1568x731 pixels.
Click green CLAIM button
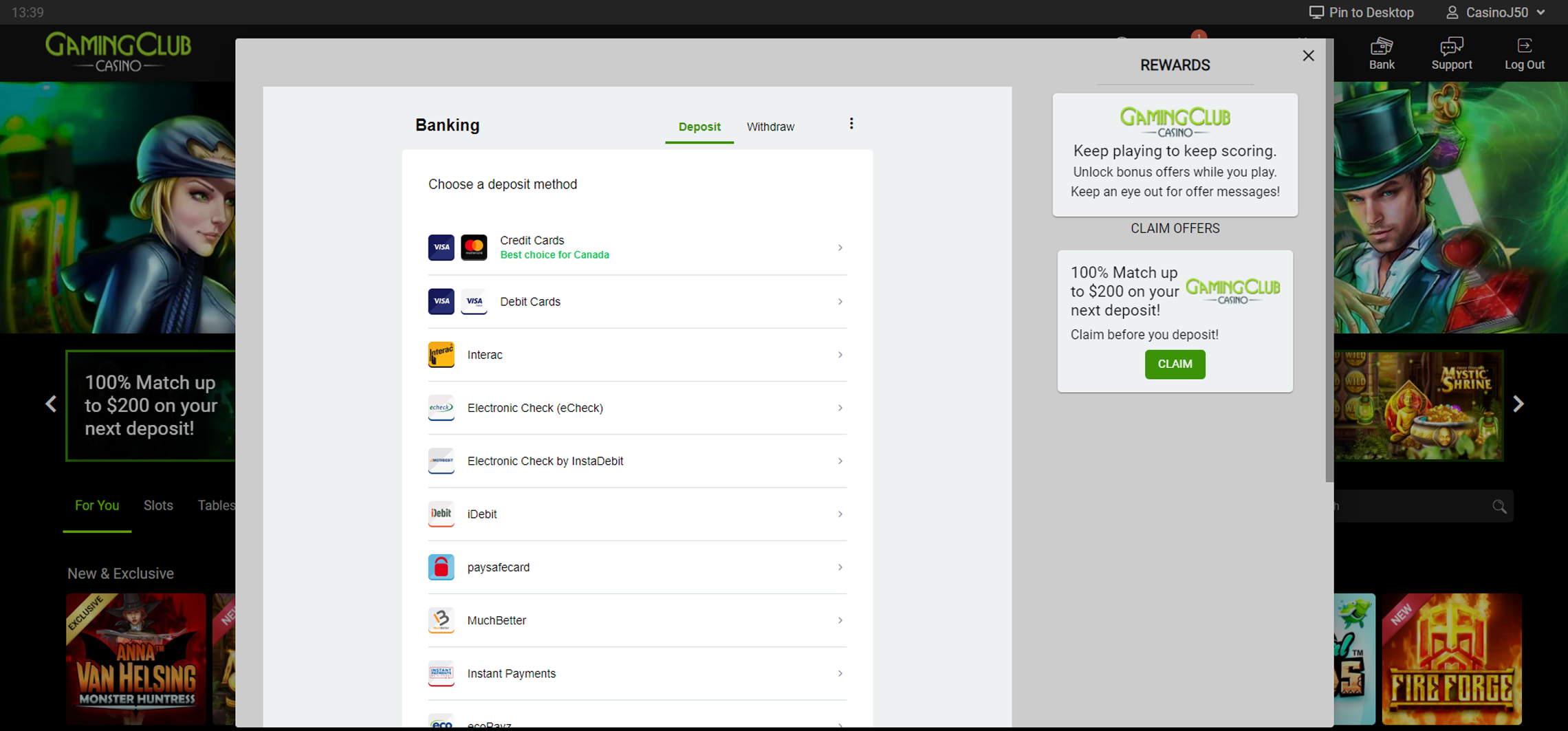tap(1175, 364)
